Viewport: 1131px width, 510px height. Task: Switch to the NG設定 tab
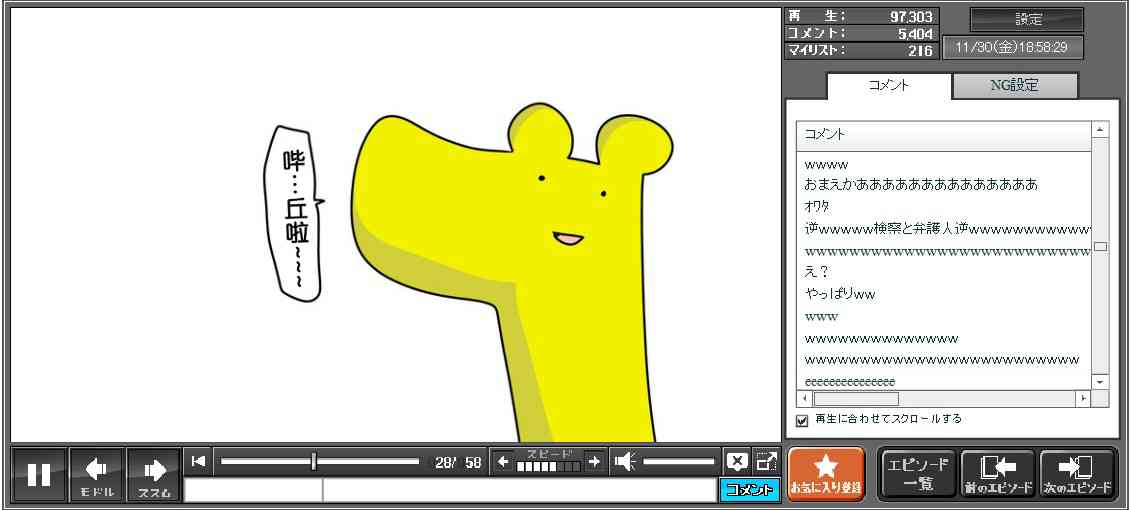[x=1014, y=86]
